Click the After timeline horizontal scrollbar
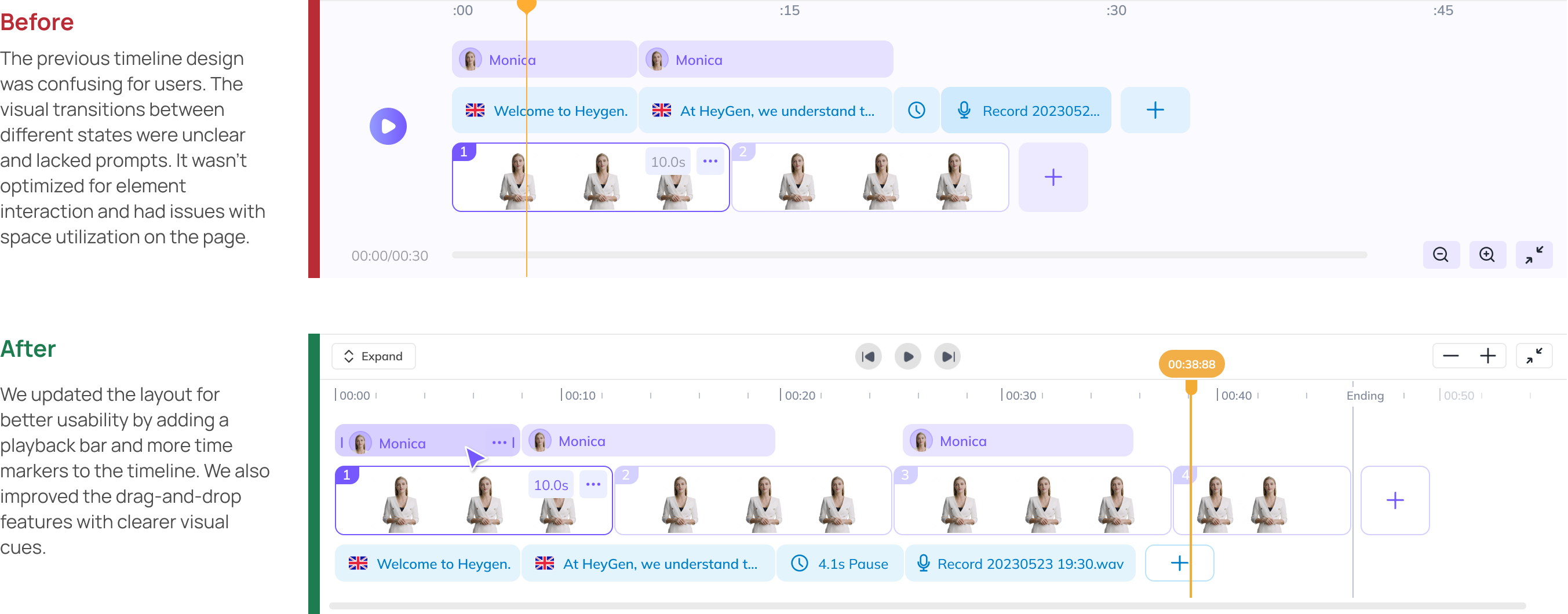The height and width of the screenshot is (614, 1568). (x=927, y=605)
